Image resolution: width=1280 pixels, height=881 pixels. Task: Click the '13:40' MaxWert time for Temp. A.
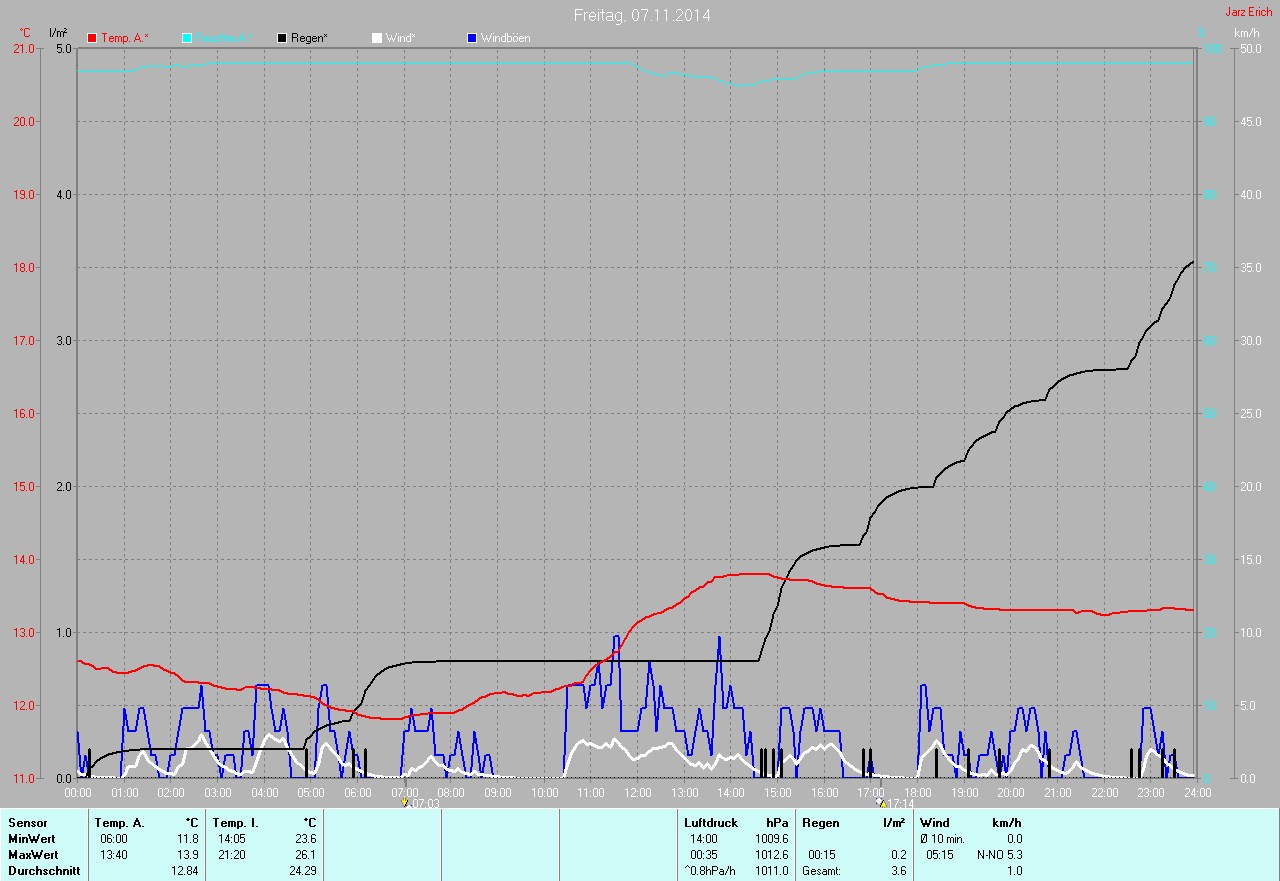(x=114, y=855)
